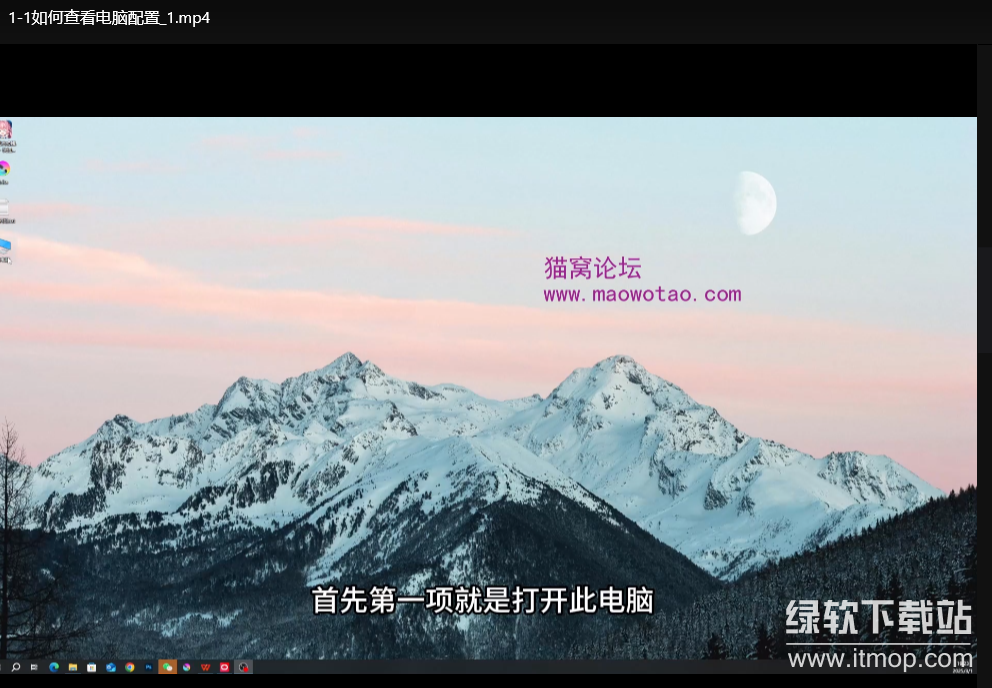
Task: Click the colorful round taskbar icon after WeChat
Action: pyautogui.click(x=186, y=667)
